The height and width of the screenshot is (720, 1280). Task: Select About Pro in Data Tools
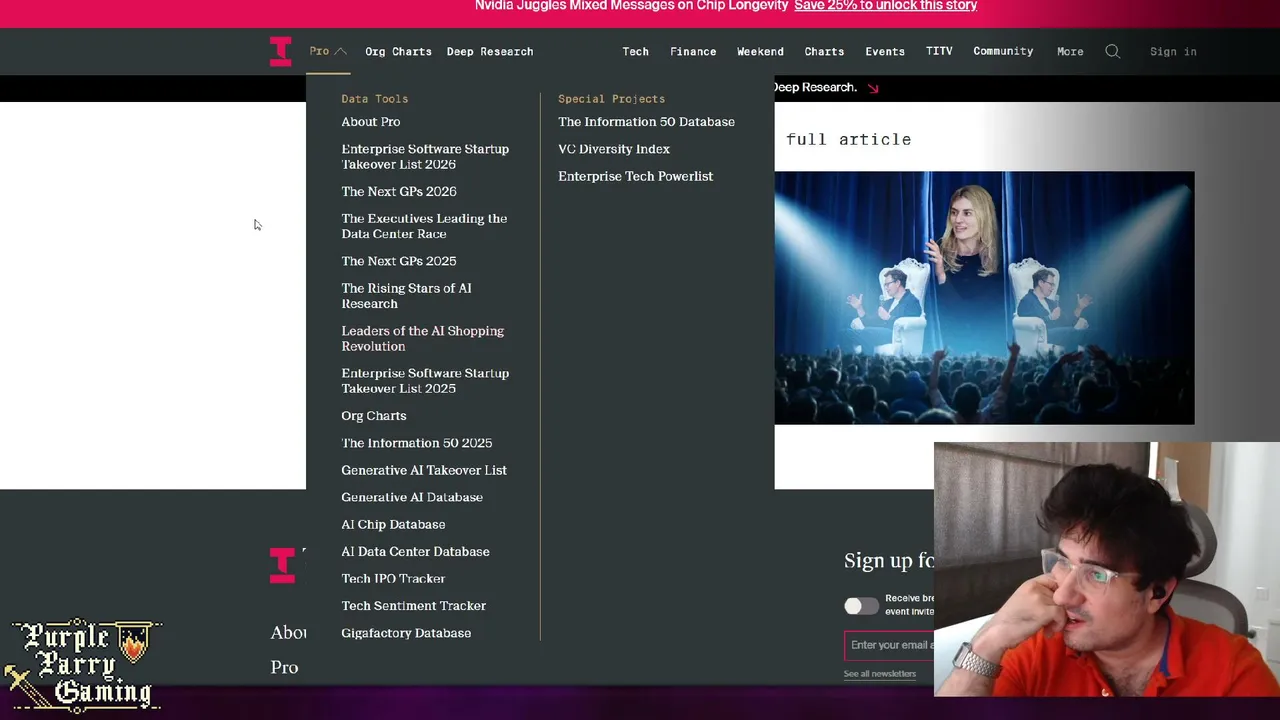pyautogui.click(x=371, y=122)
